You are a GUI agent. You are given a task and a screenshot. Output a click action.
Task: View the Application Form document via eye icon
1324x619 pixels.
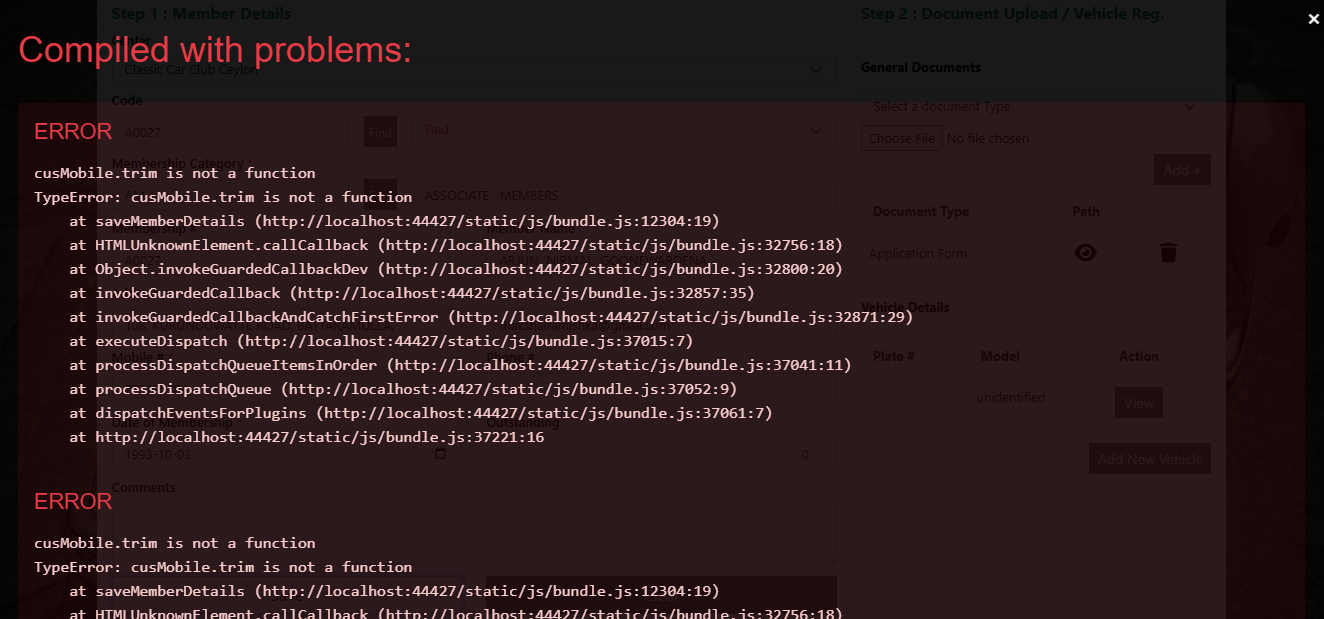pos(1085,253)
